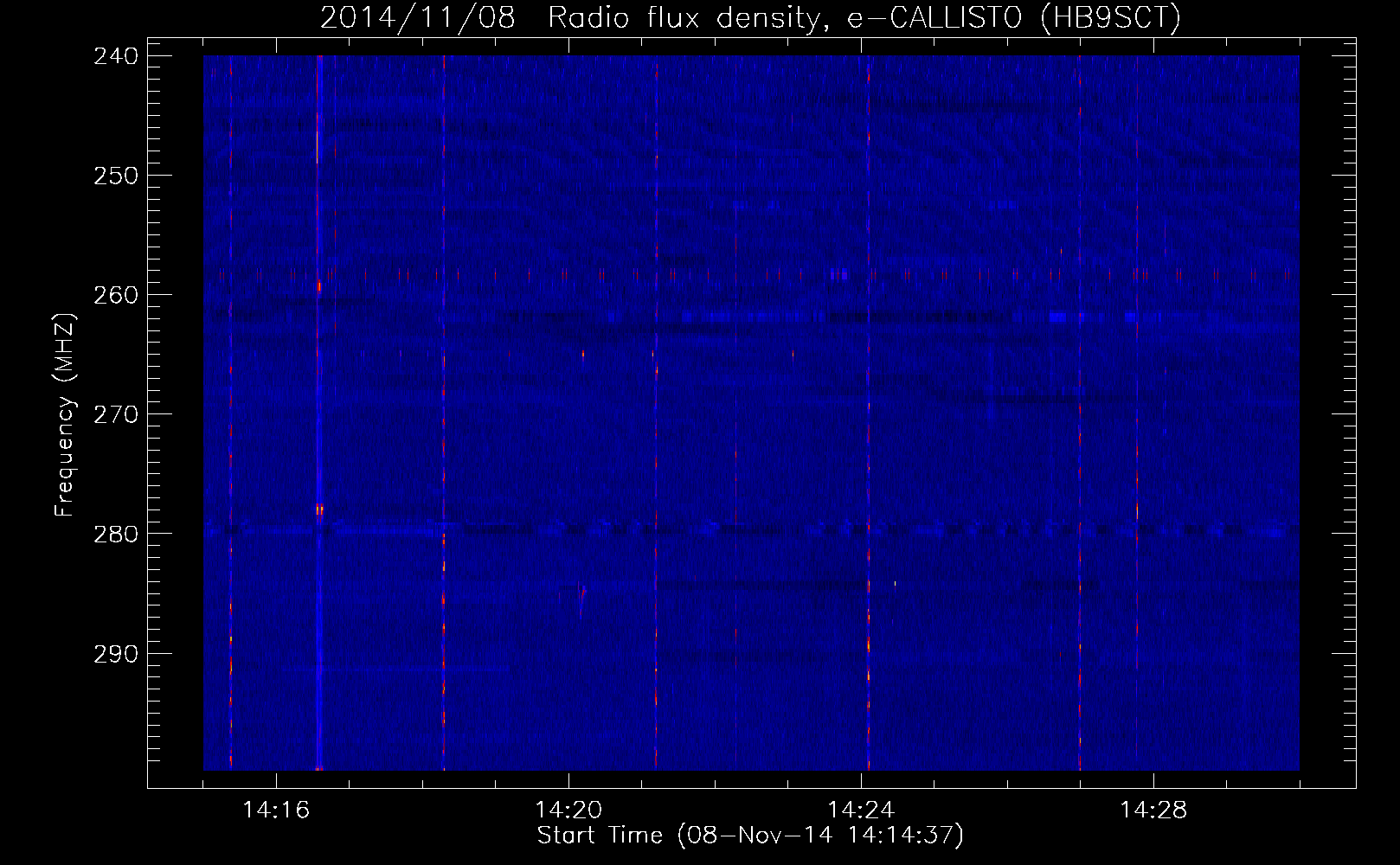Click the 260 frequency tick label

tap(116, 295)
